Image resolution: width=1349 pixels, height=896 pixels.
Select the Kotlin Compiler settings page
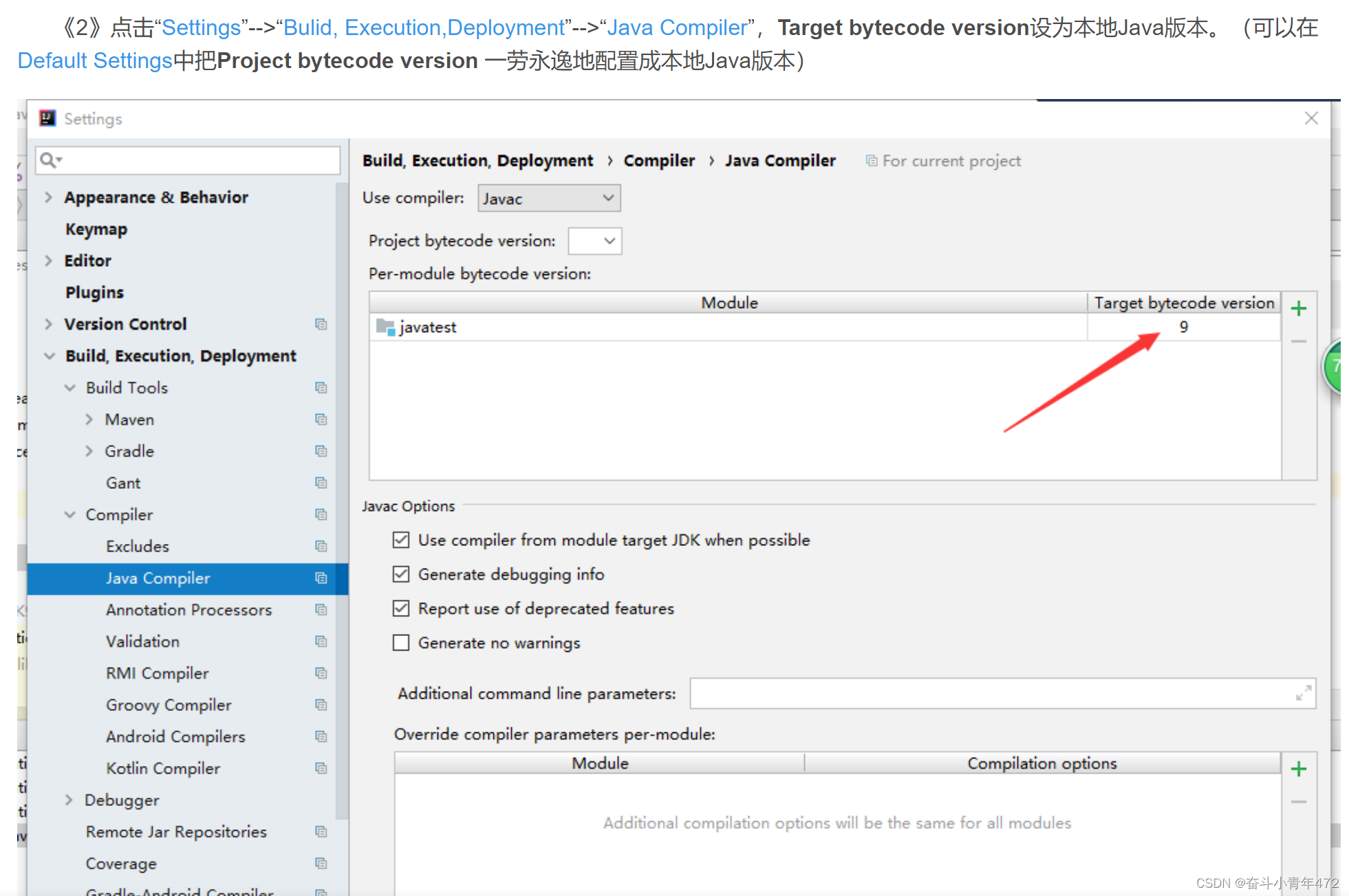[163, 768]
